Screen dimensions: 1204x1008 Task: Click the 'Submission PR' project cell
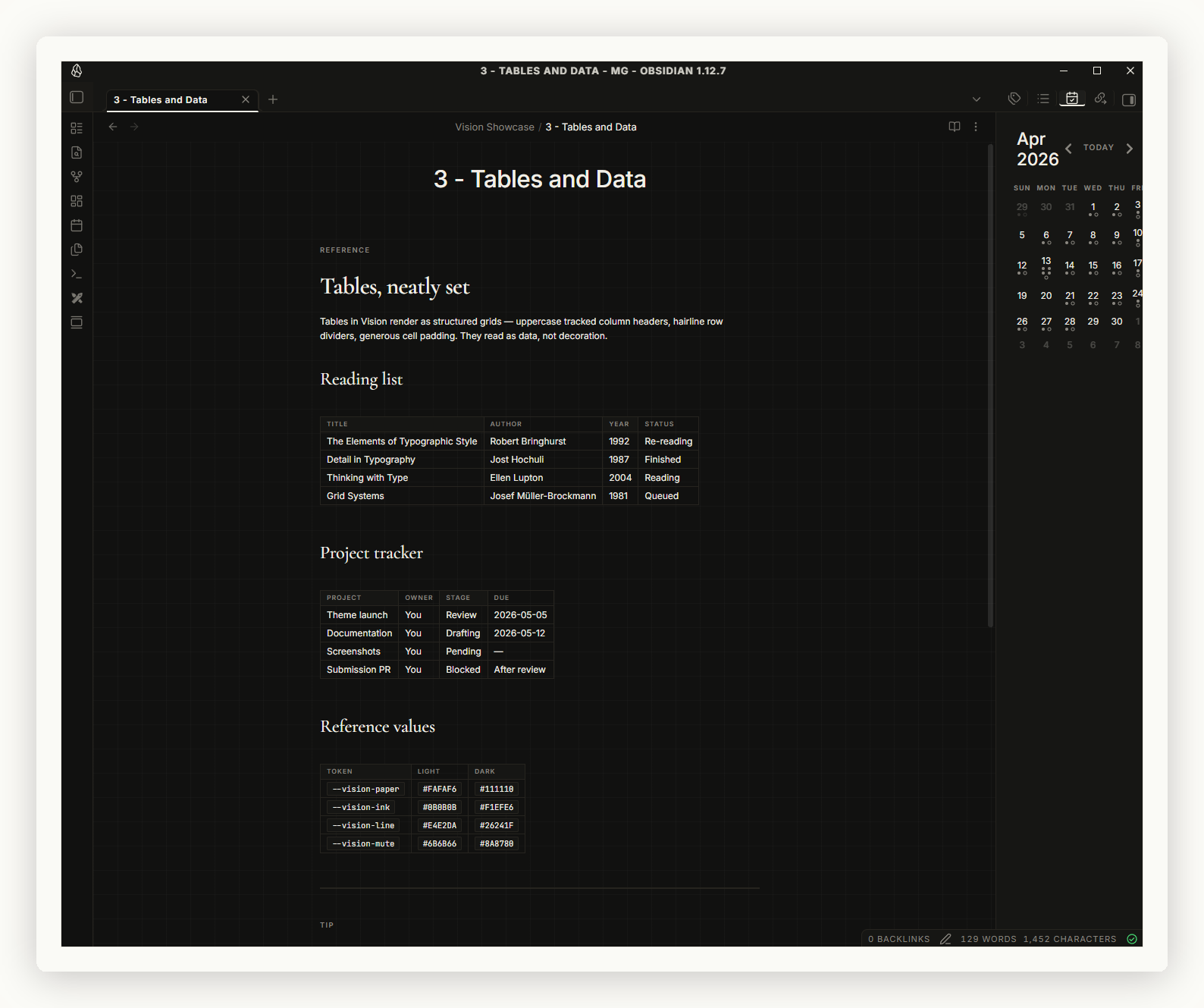tap(359, 670)
